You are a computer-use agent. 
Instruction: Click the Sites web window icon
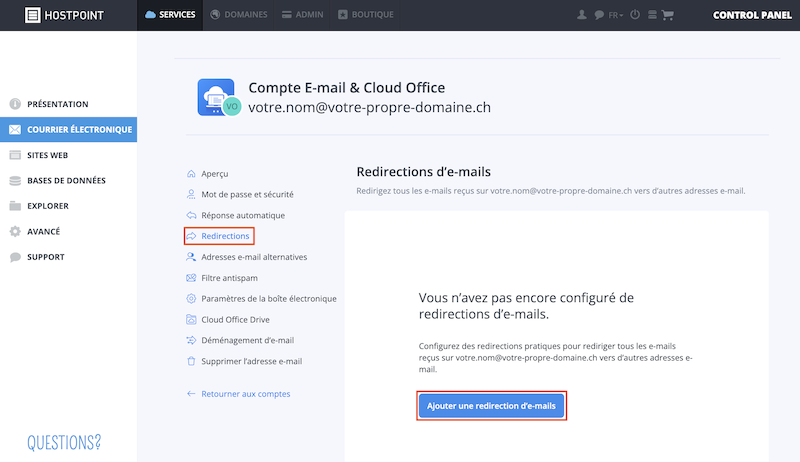(x=15, y=155)
